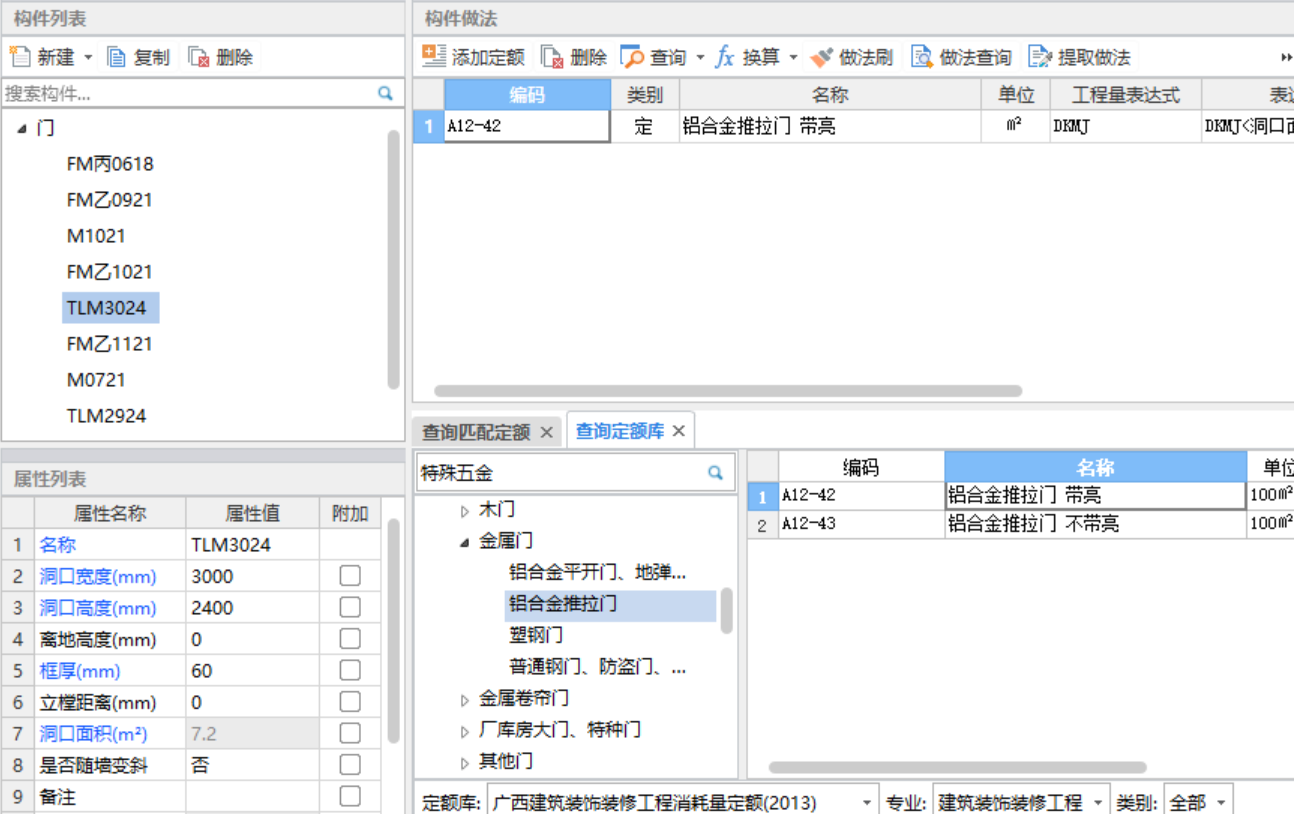Click the 删除 icon in 构件做法 toolbar

point(552,57)
